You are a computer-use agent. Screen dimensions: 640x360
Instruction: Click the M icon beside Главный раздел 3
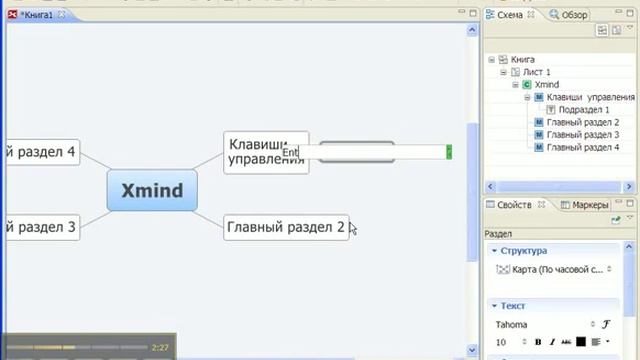[539, 135]
